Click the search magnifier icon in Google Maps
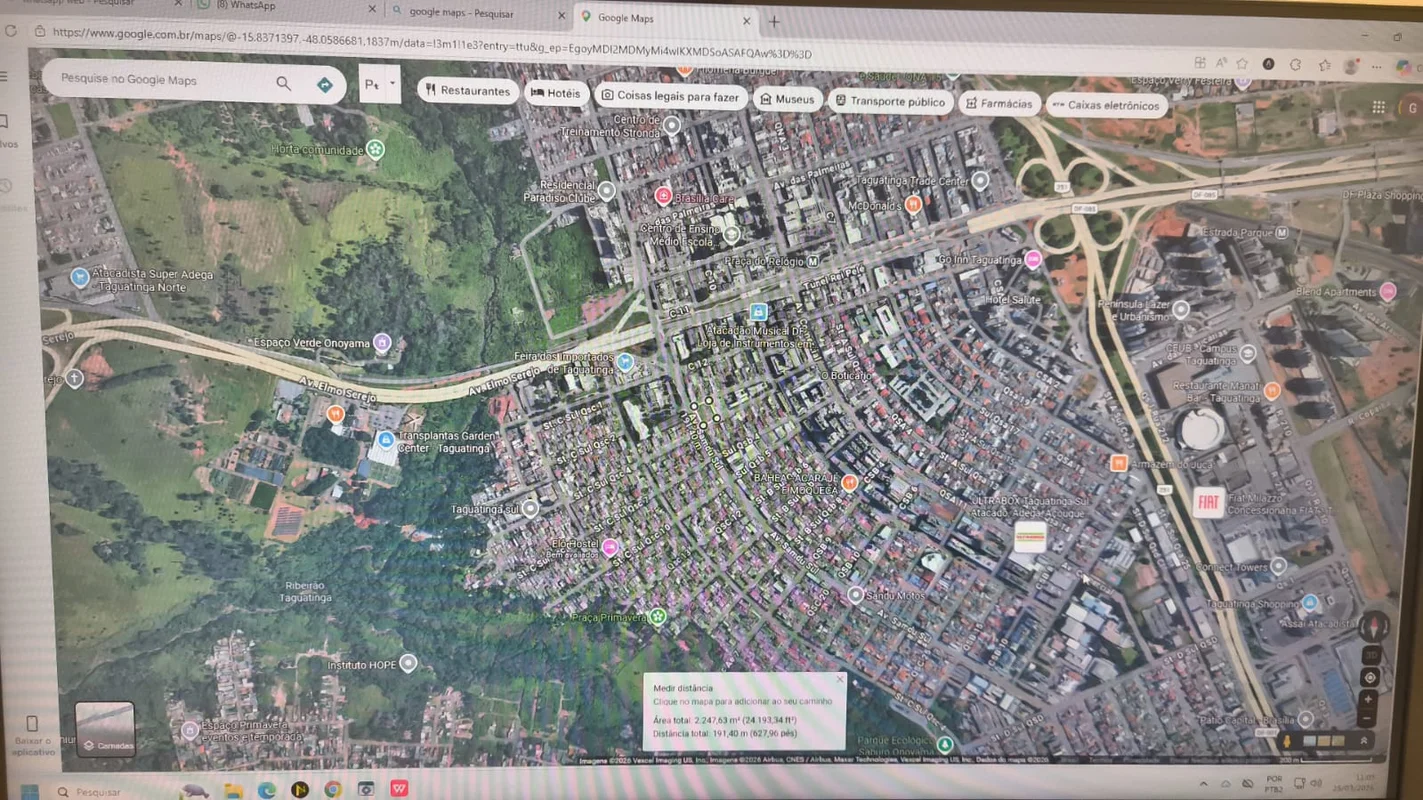 pos(284,84)
